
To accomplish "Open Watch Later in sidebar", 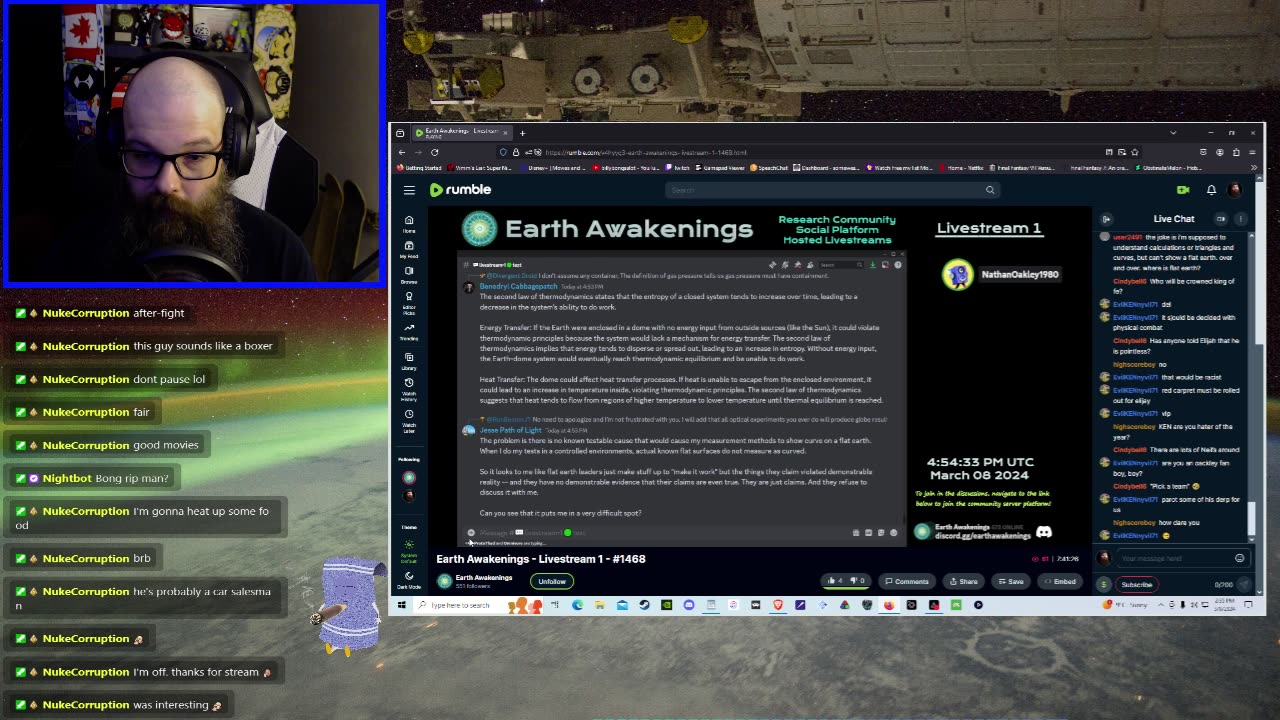I will [x=409, y=421].
